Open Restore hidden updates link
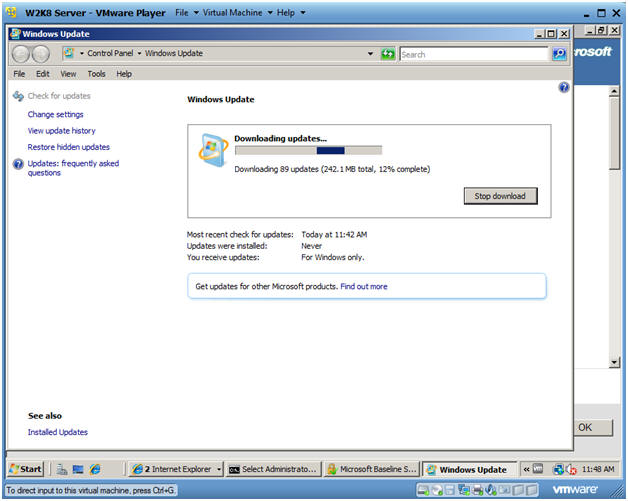Viewport: 628px width, 501px height. click(68, 147)
